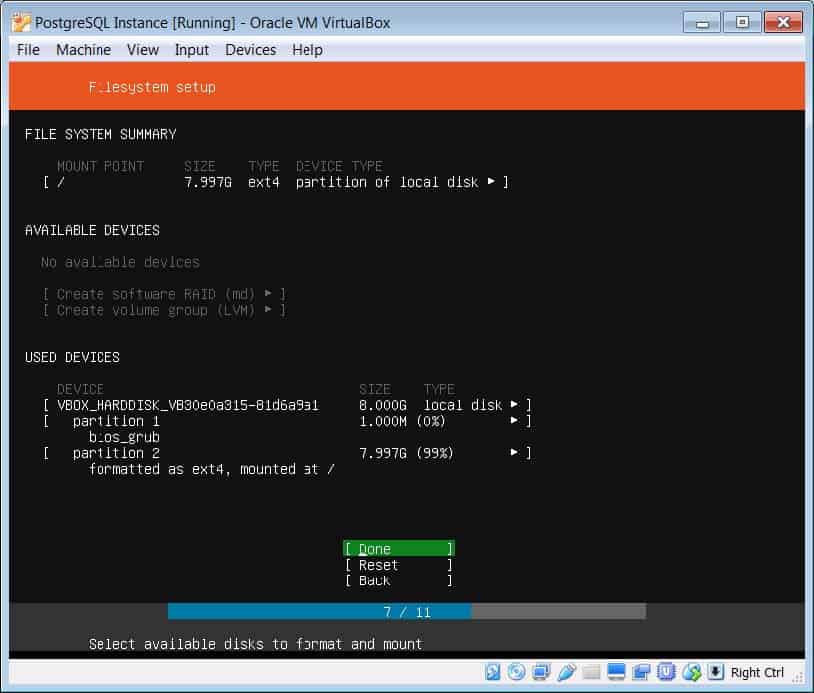Select the highlighted Done button
Screen dimensions: 814x693
pos(399,549)
